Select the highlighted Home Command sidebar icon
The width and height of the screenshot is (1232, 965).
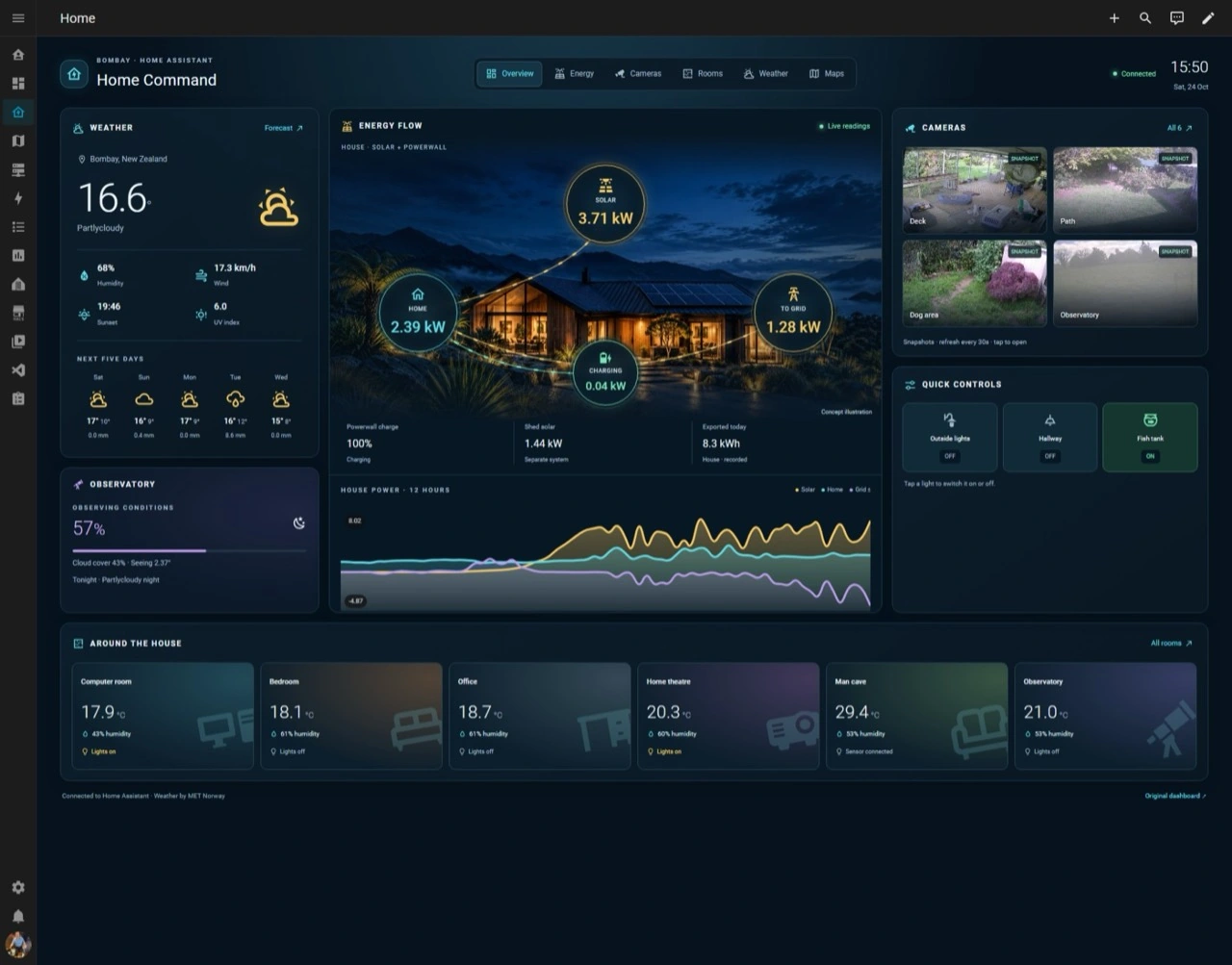click(x=18, y=113)
